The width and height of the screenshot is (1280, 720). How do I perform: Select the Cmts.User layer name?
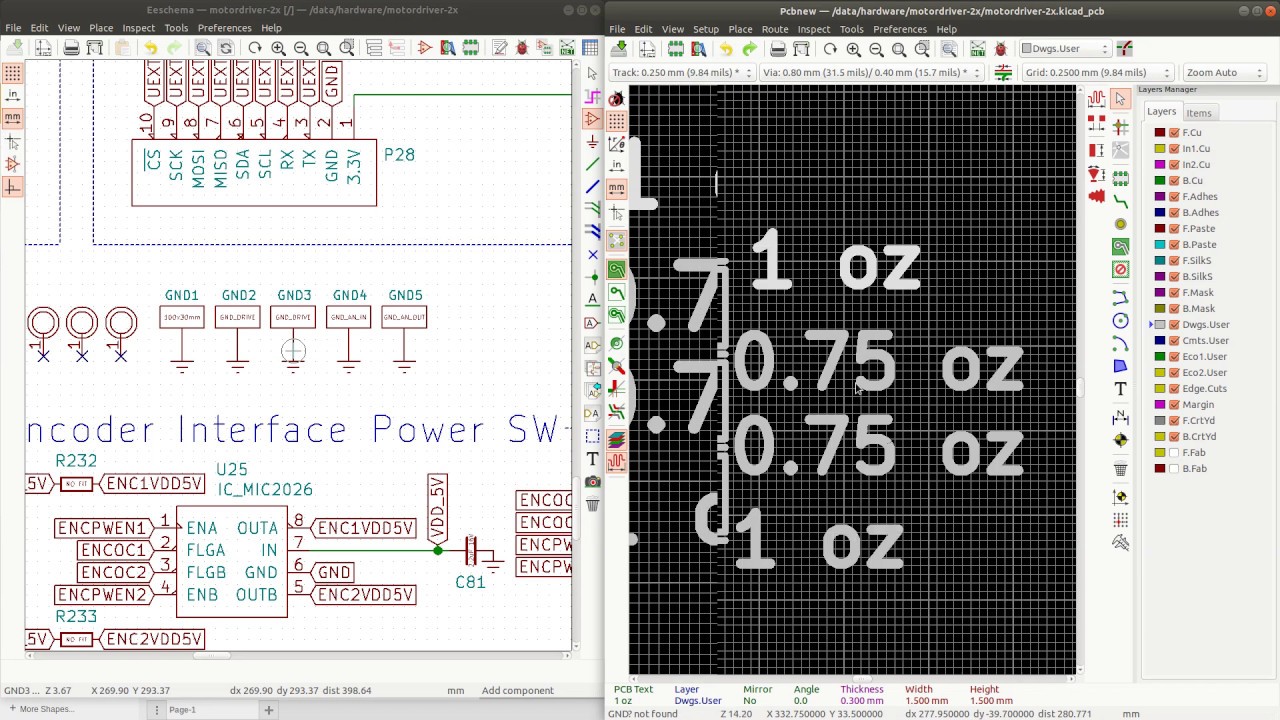pyautogui.click(x=1205, y=341)
